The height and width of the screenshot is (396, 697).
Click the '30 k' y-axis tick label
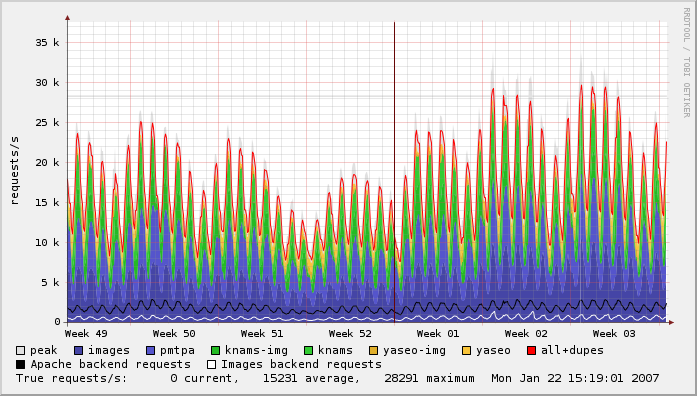click(48, 83)
